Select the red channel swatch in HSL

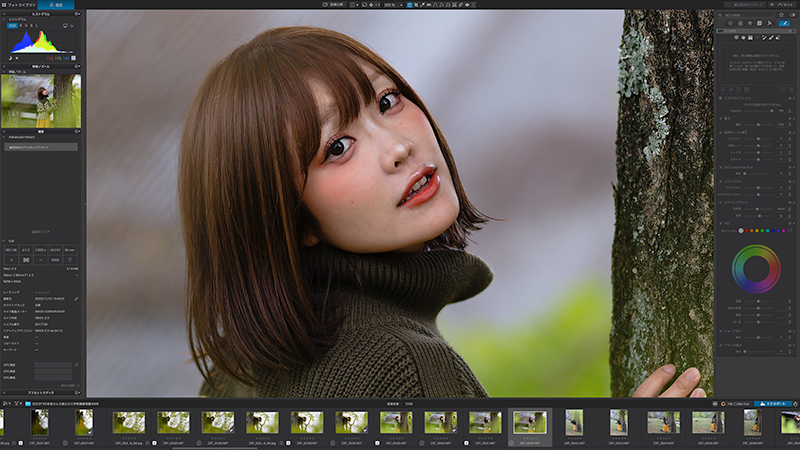point(746,231)
